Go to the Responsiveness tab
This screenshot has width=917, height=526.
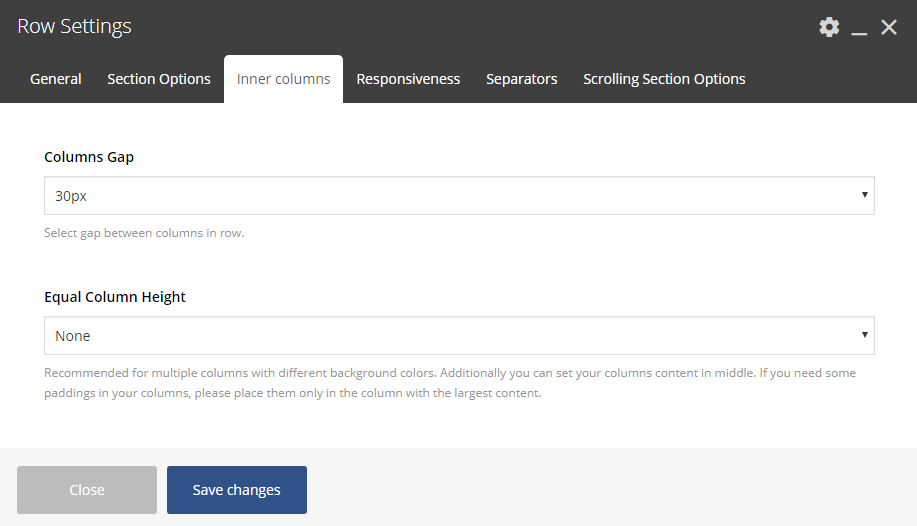click(x=408, y=79)
